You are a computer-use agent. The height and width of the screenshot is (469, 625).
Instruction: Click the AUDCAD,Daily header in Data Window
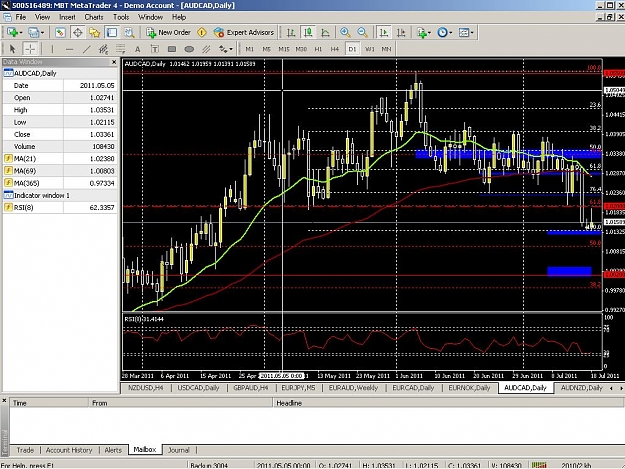(60, 73)
